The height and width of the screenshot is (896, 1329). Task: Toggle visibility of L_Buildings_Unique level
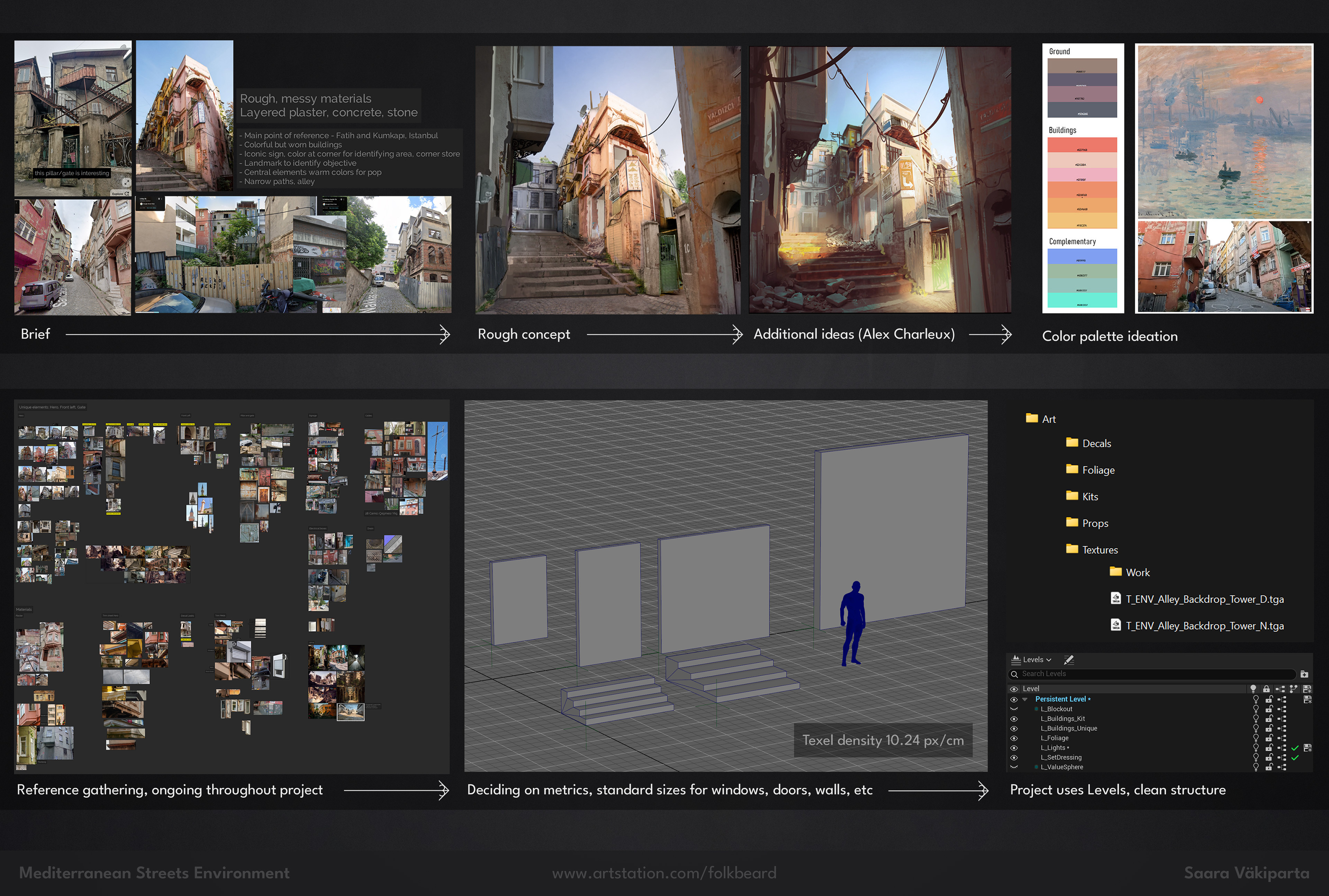tap(1014, 729)
